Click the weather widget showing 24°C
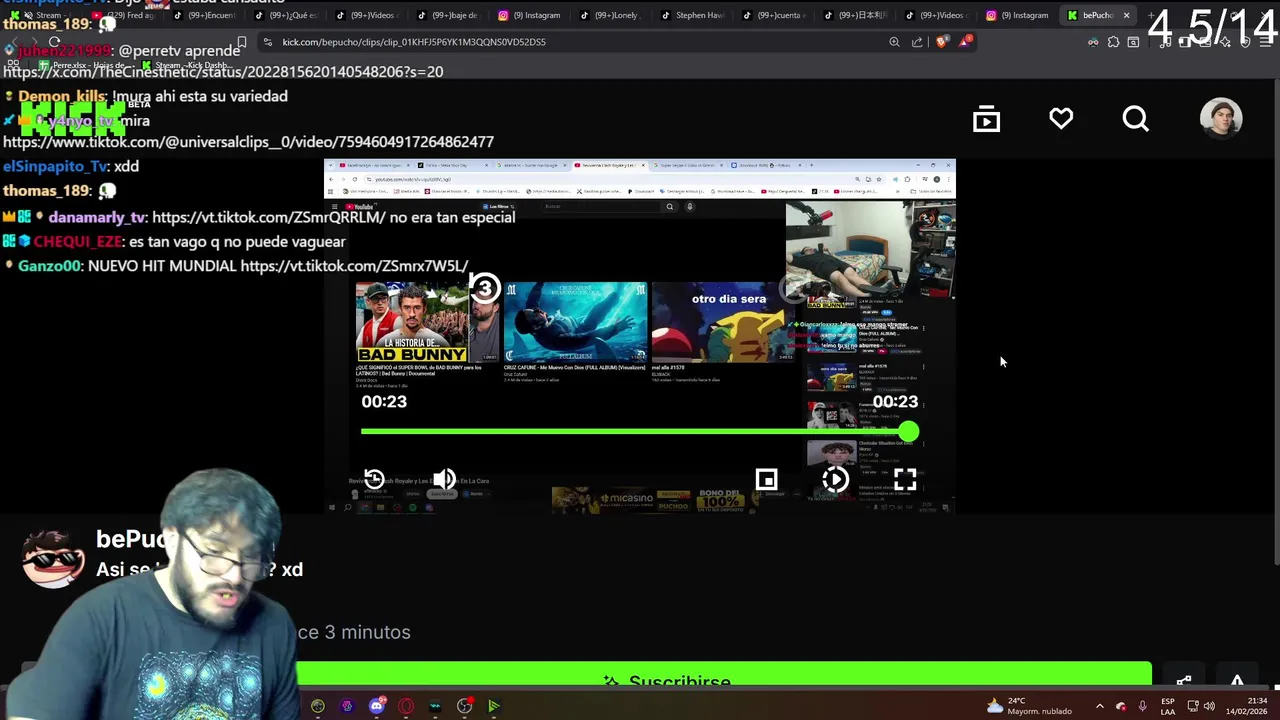Screen dimensions: 1280x720 (1029, 706)
